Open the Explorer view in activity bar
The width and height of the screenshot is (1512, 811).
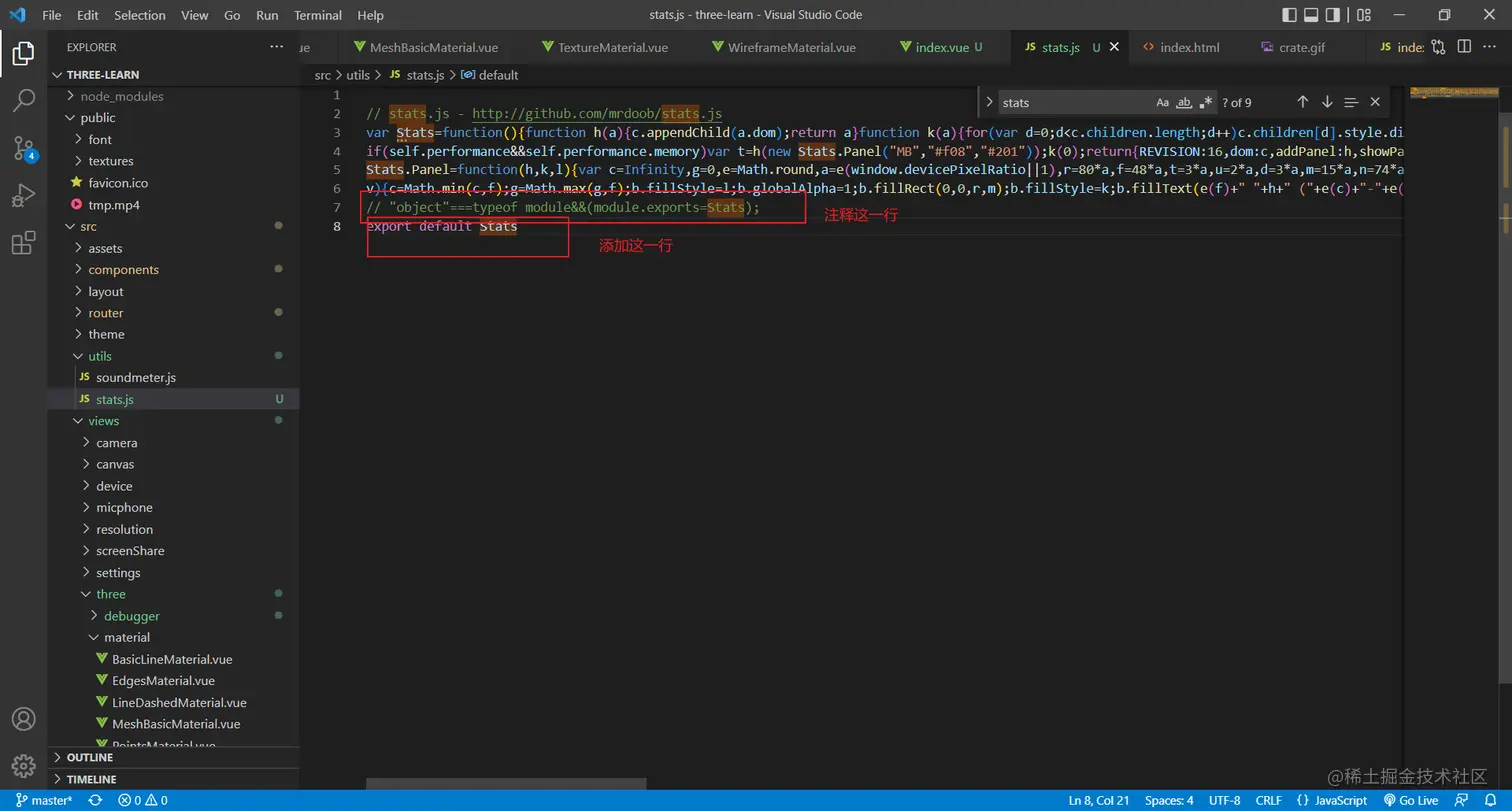click(23, 53)
